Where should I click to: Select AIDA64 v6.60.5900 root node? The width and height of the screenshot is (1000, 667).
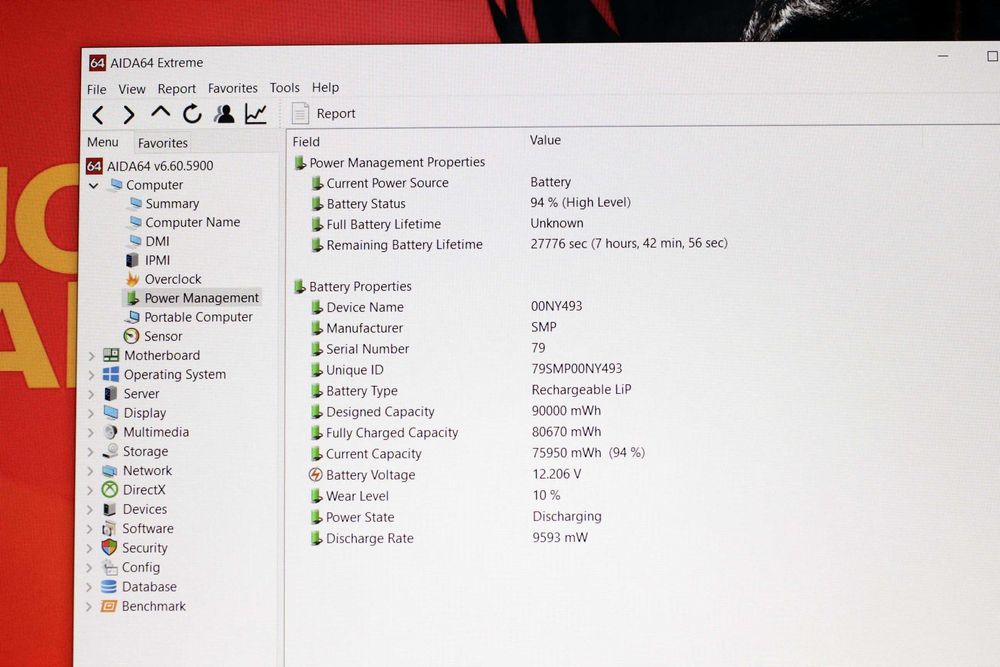pyautogui.click(x=150, y=166)
